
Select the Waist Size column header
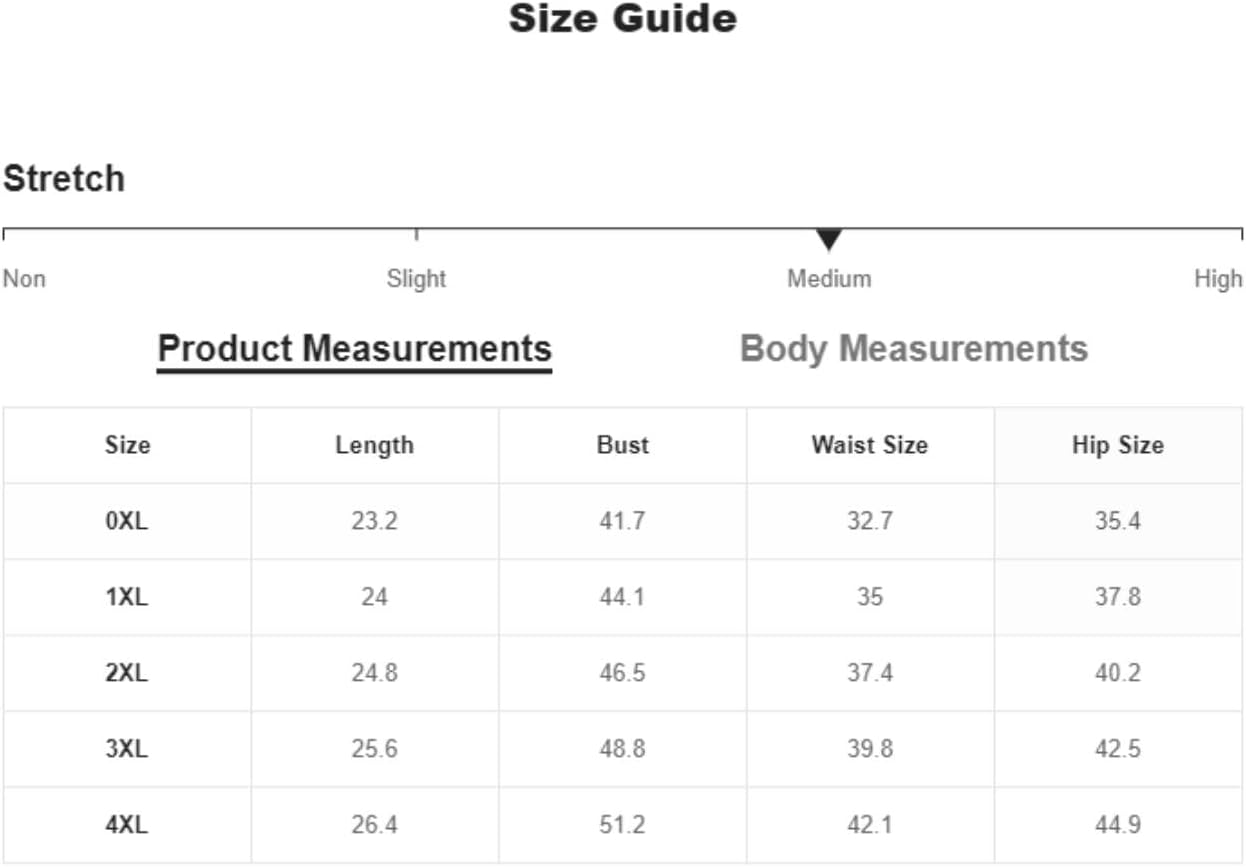(x=870, y=445)
